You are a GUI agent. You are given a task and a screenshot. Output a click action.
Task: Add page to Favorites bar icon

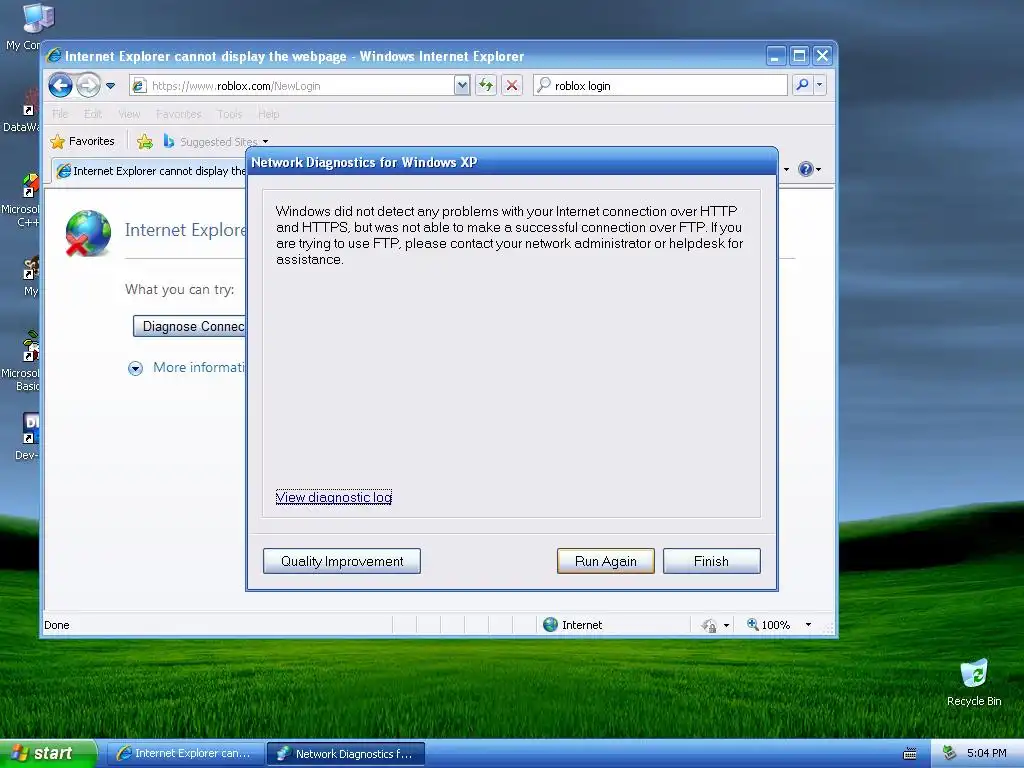(x=145, y=141)
